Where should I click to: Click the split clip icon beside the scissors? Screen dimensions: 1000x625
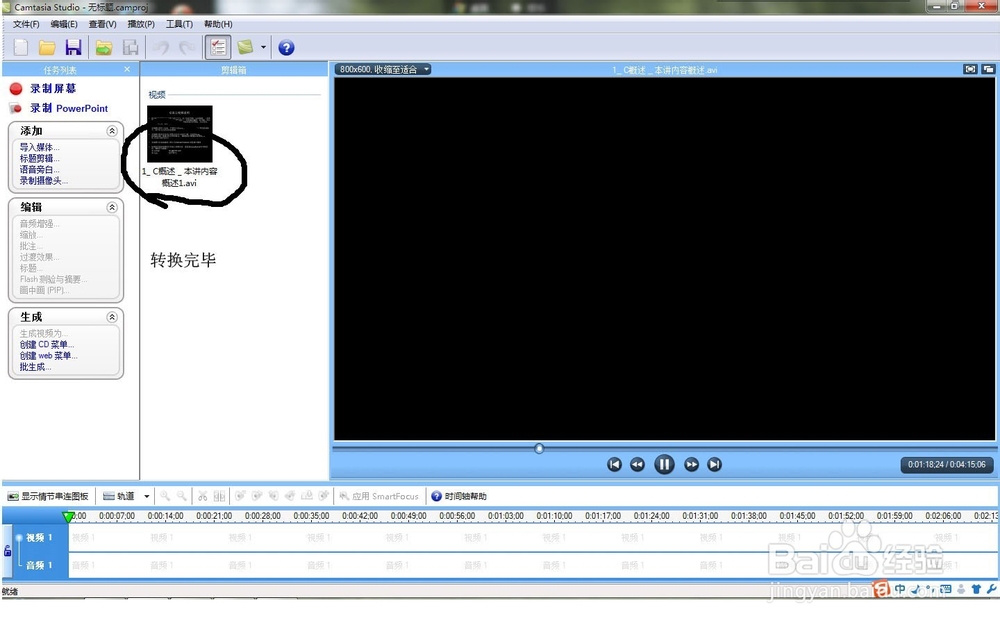[x=219, y=496]
